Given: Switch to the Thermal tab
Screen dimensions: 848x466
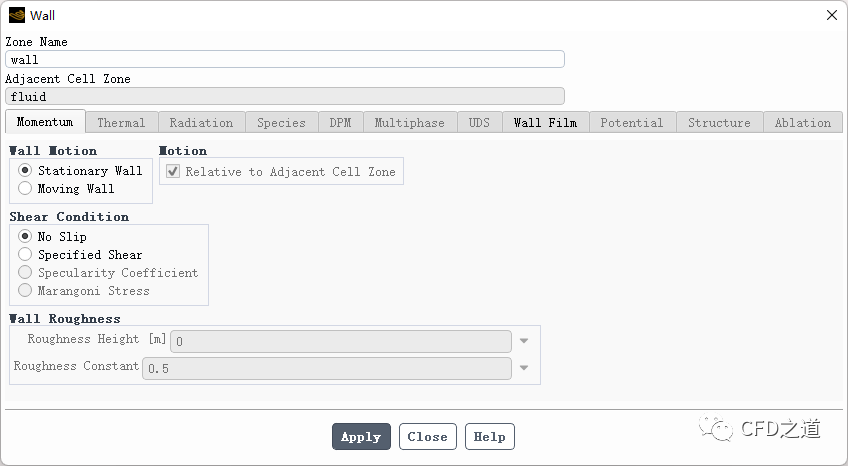Looking at the screenshot, I should coord(121,123).
